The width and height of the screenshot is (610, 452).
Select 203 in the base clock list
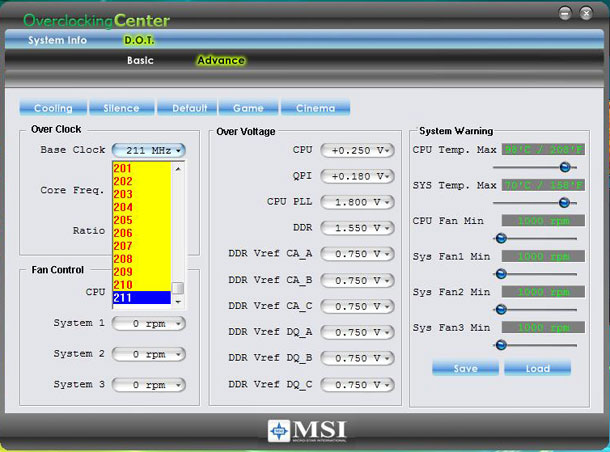[x=142, y=194]
